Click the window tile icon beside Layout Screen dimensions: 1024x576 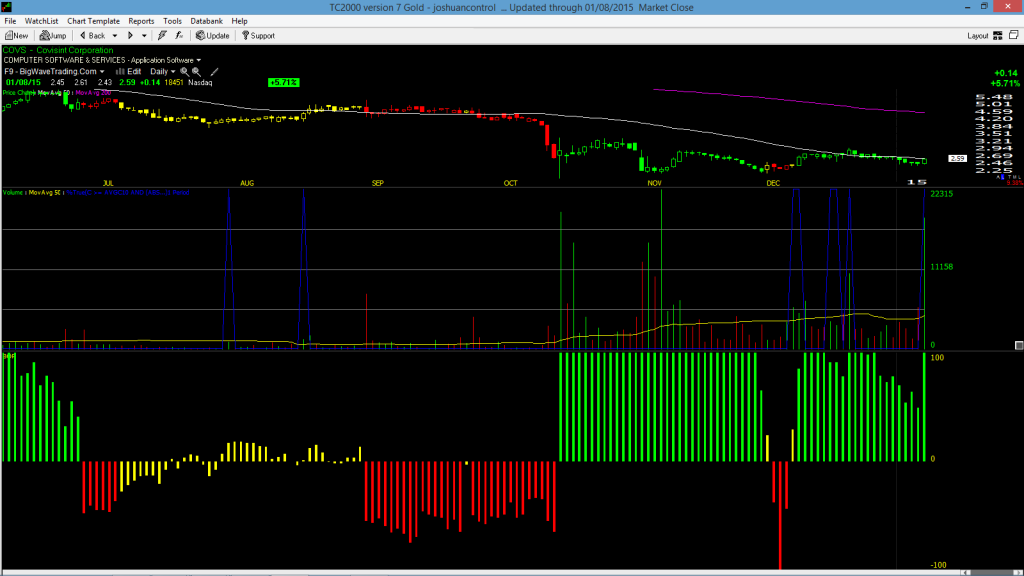point(1014,35)
